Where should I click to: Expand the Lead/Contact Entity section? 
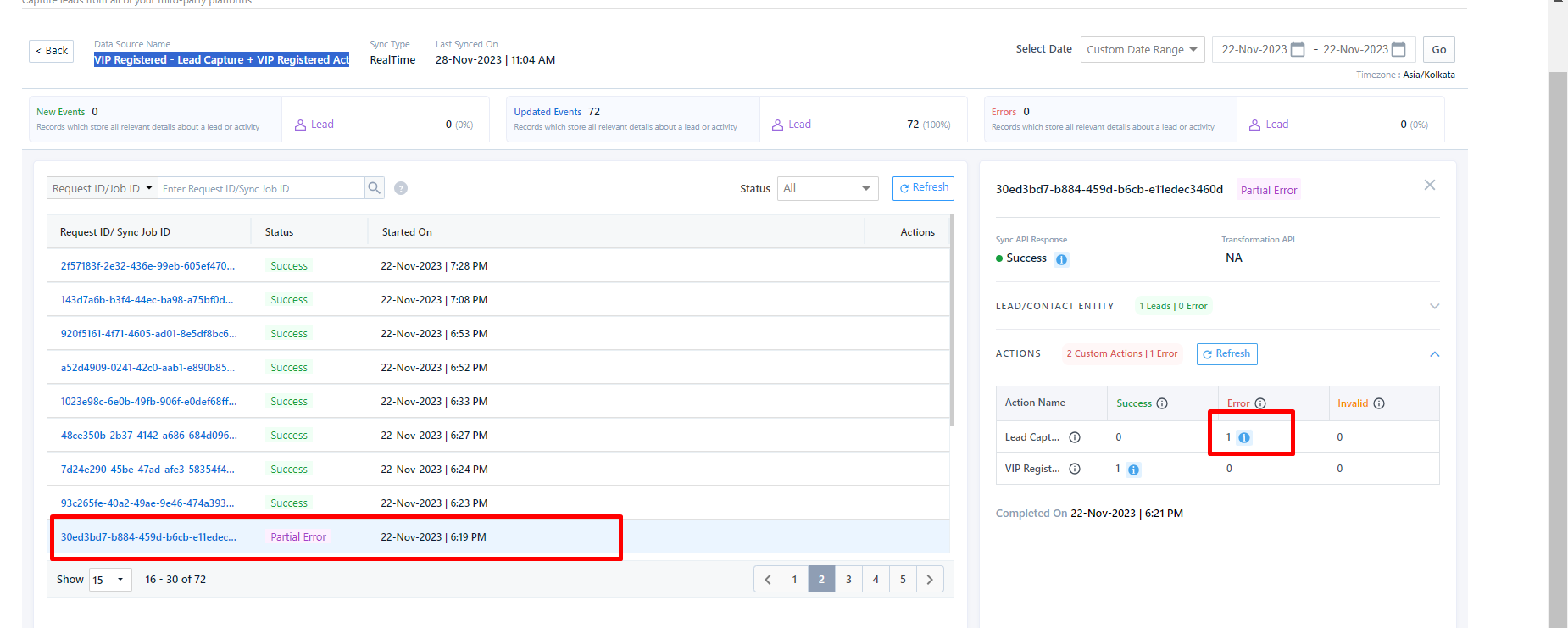(x=1434, y=306)
